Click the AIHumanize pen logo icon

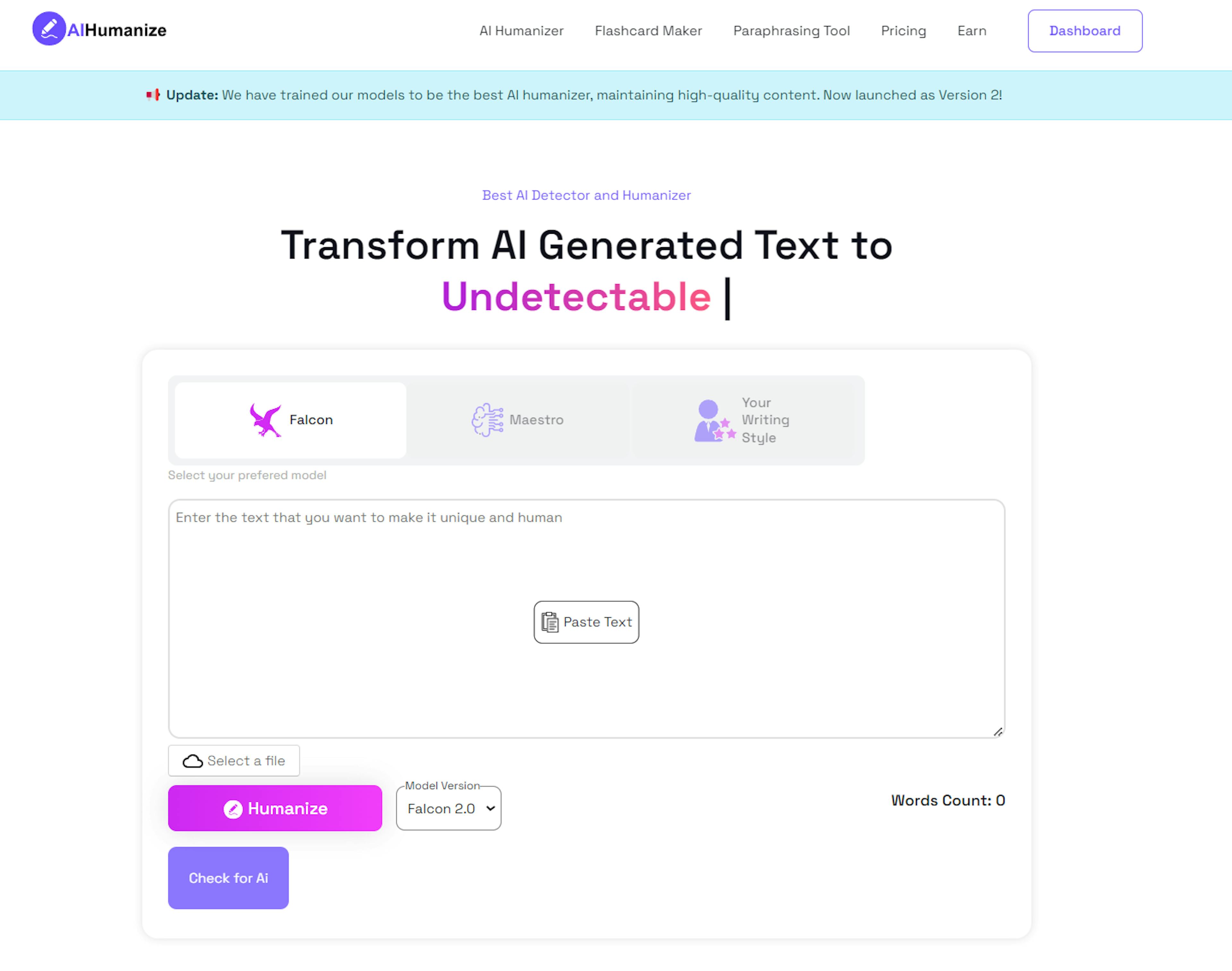(49, 29)
